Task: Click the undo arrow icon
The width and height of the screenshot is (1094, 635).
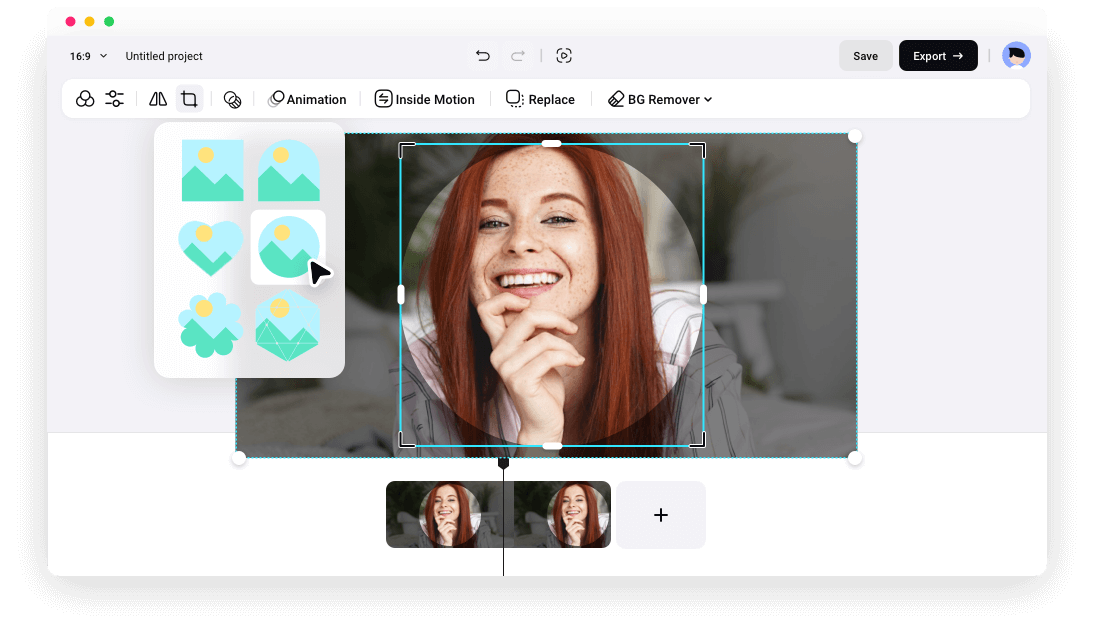Action: coord(483,56)
